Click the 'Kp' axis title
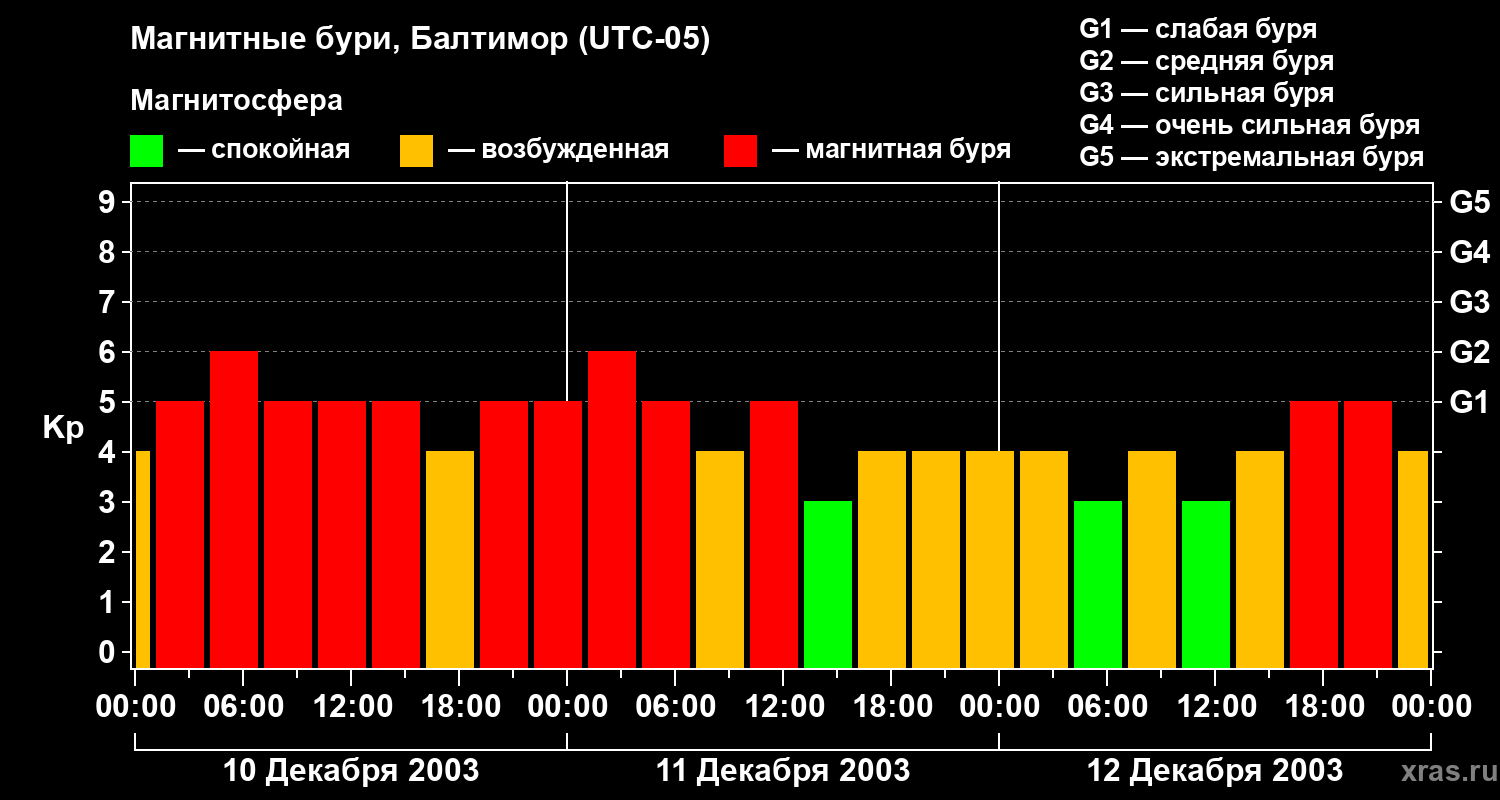The width and height of the screenshot is (1500, 800). coord(63,427)
